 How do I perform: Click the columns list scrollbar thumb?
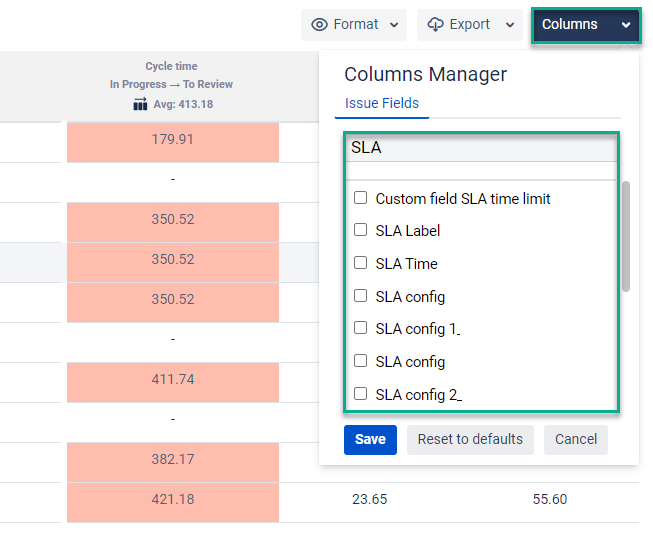pos(626,236)
